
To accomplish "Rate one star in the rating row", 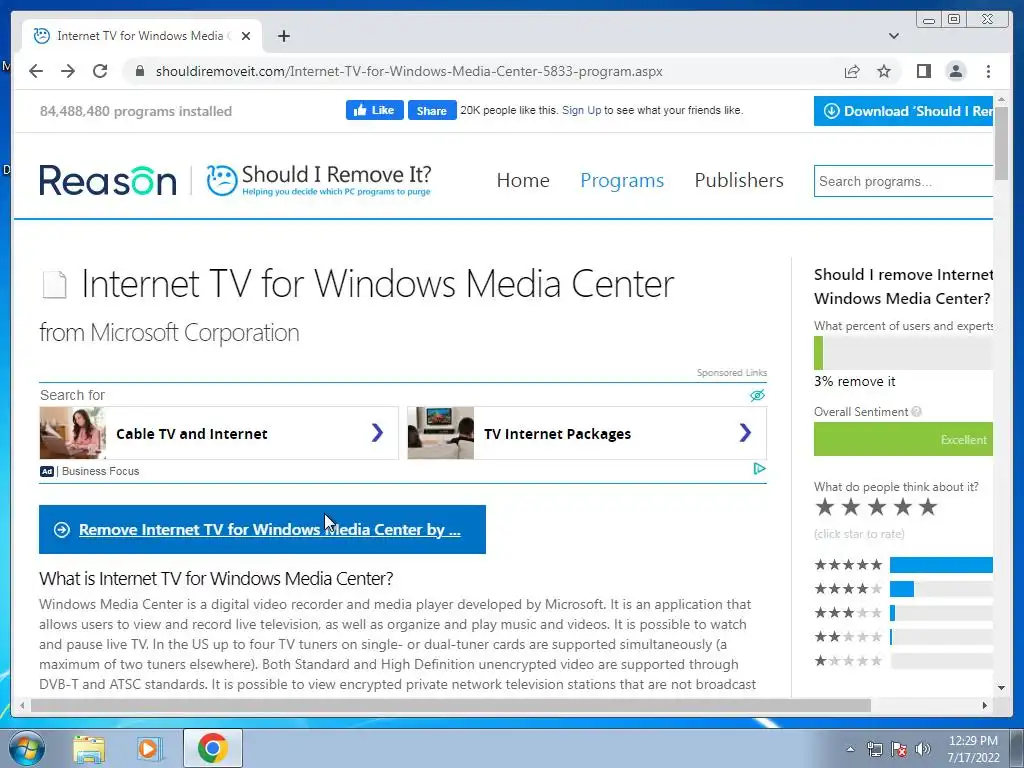I will point(825,507).
